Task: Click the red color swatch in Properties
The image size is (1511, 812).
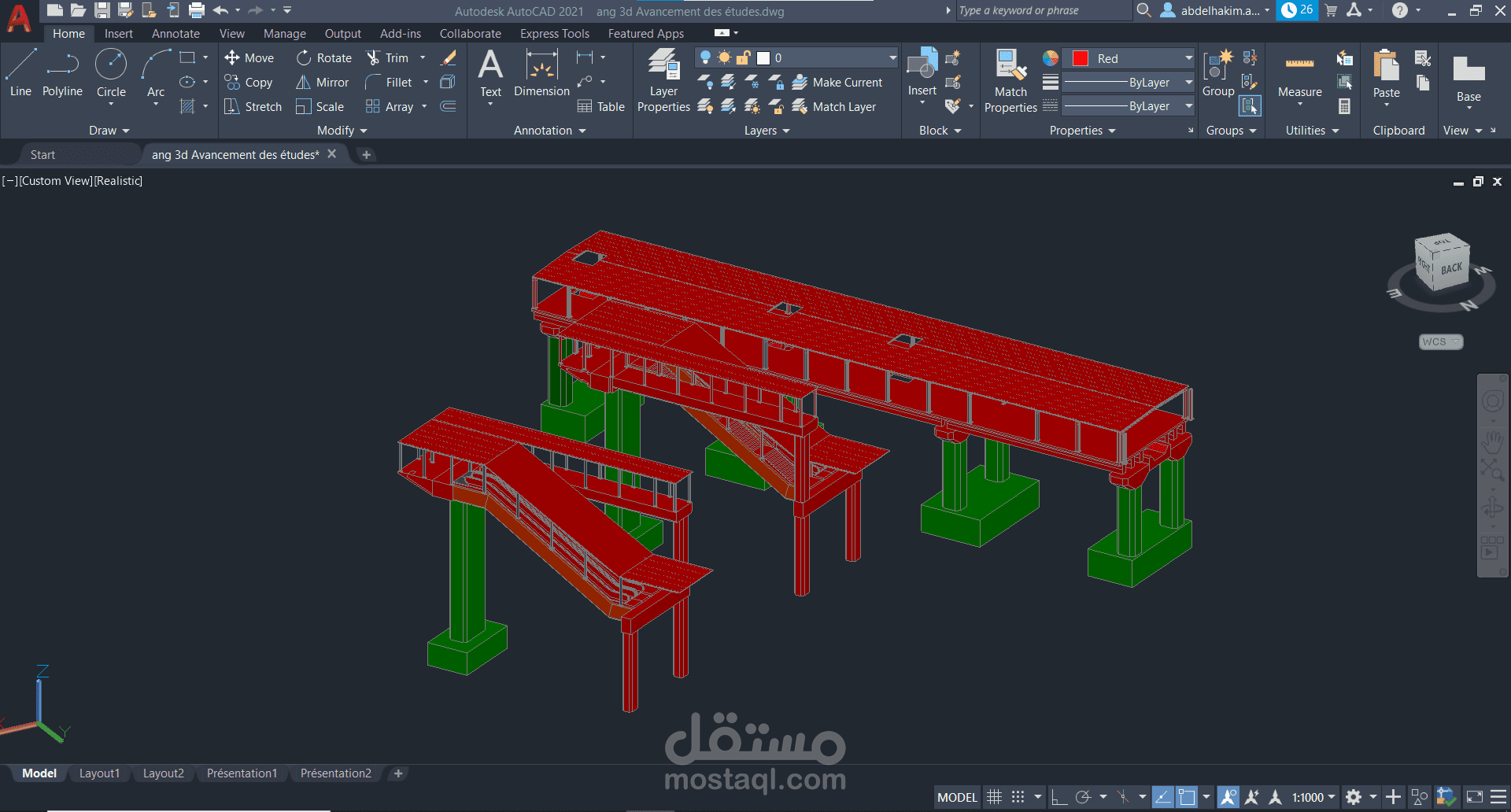Action: pos(1081,58)
